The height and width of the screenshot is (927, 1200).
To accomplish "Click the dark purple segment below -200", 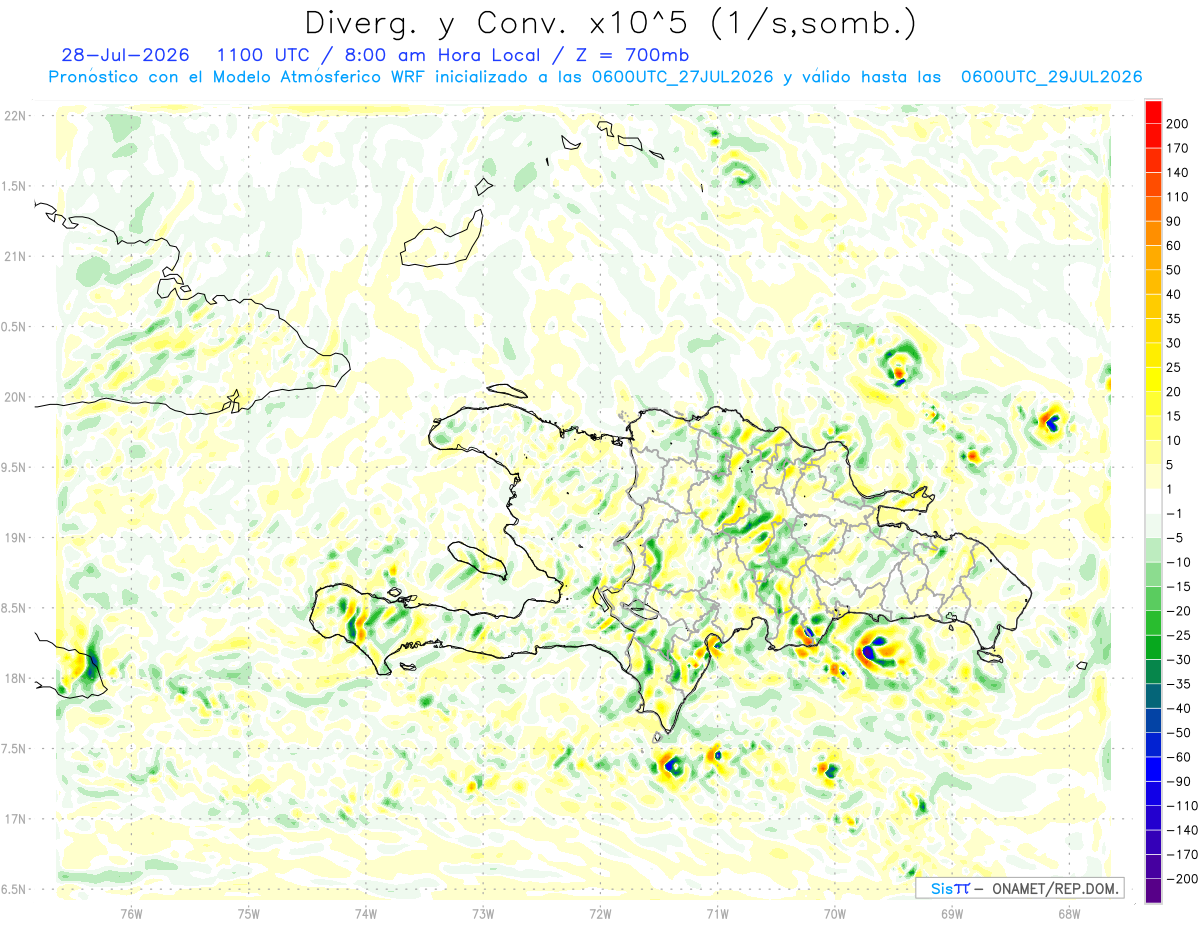I will tap(1153, 891).
